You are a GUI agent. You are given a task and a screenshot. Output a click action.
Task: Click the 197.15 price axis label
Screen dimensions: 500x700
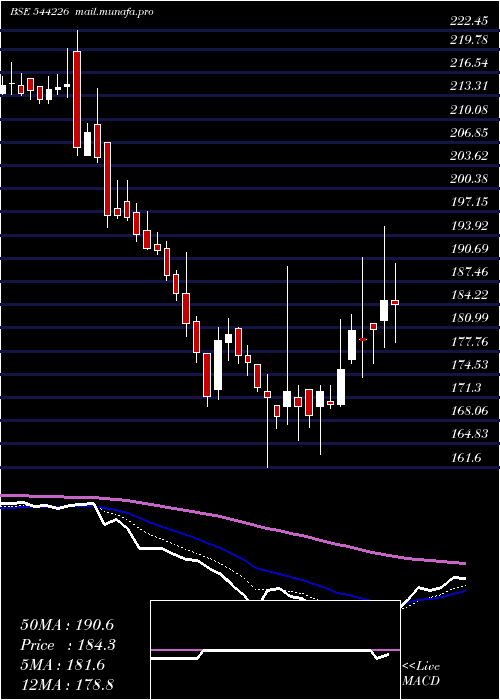[469, 202]
